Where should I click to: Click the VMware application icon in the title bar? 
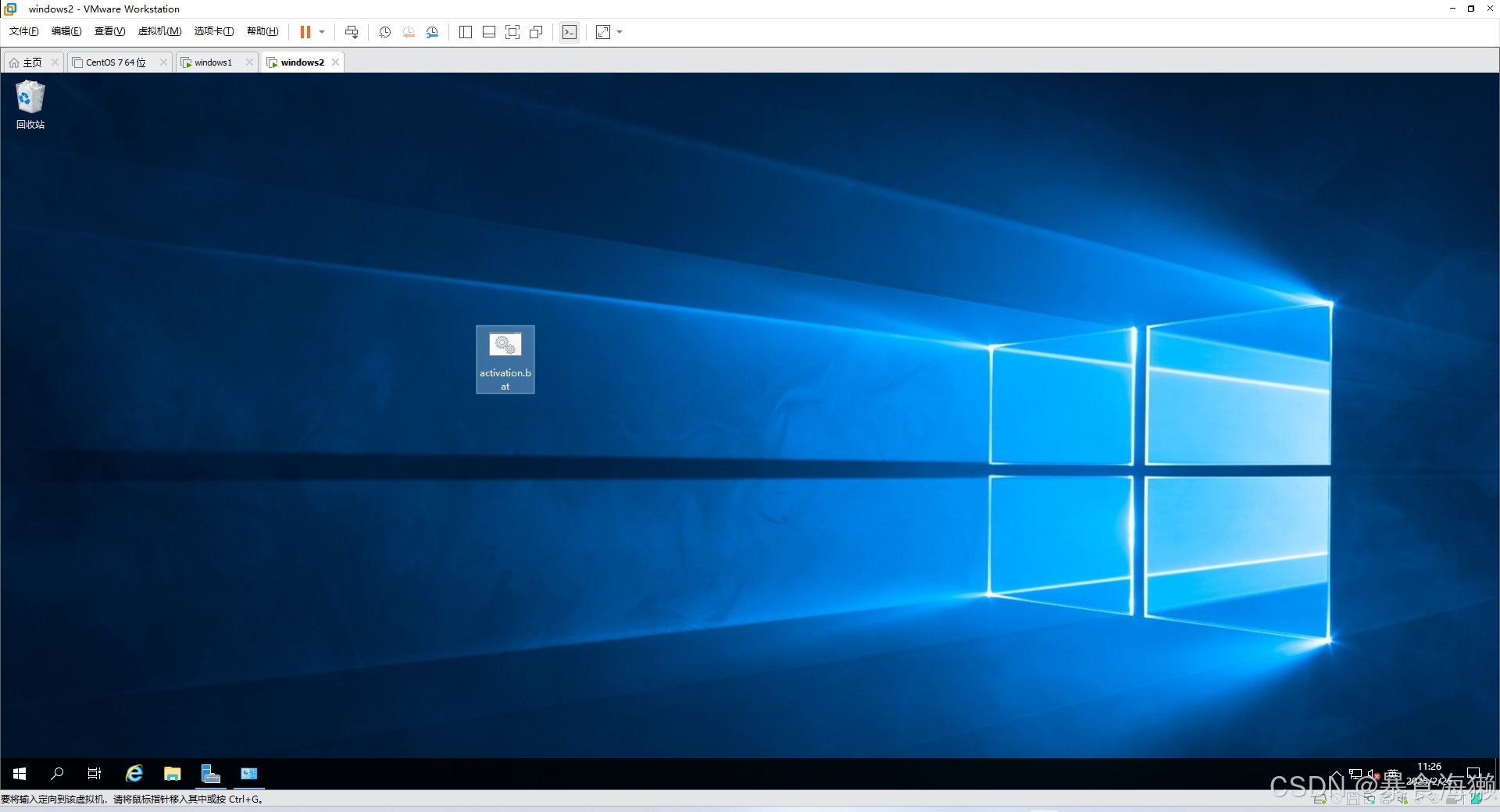[10, 9]
